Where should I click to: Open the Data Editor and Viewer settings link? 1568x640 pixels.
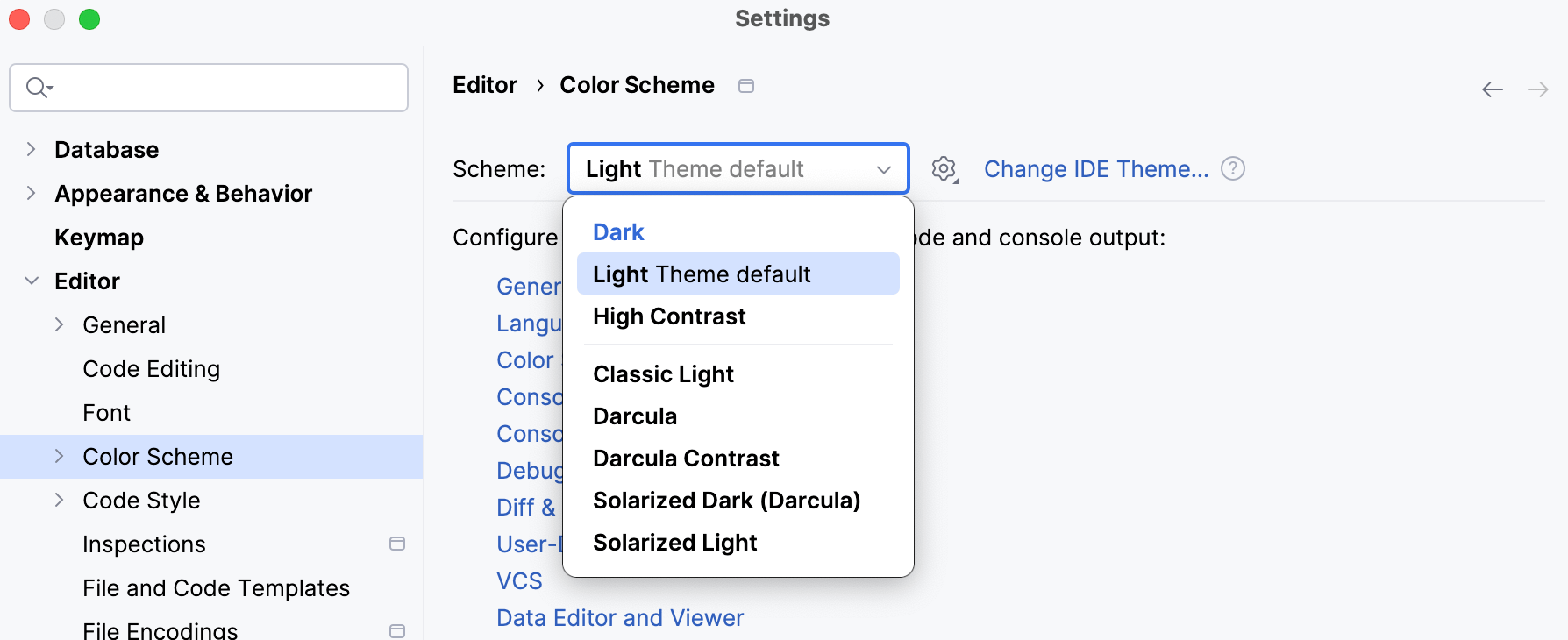click(619, 617)
